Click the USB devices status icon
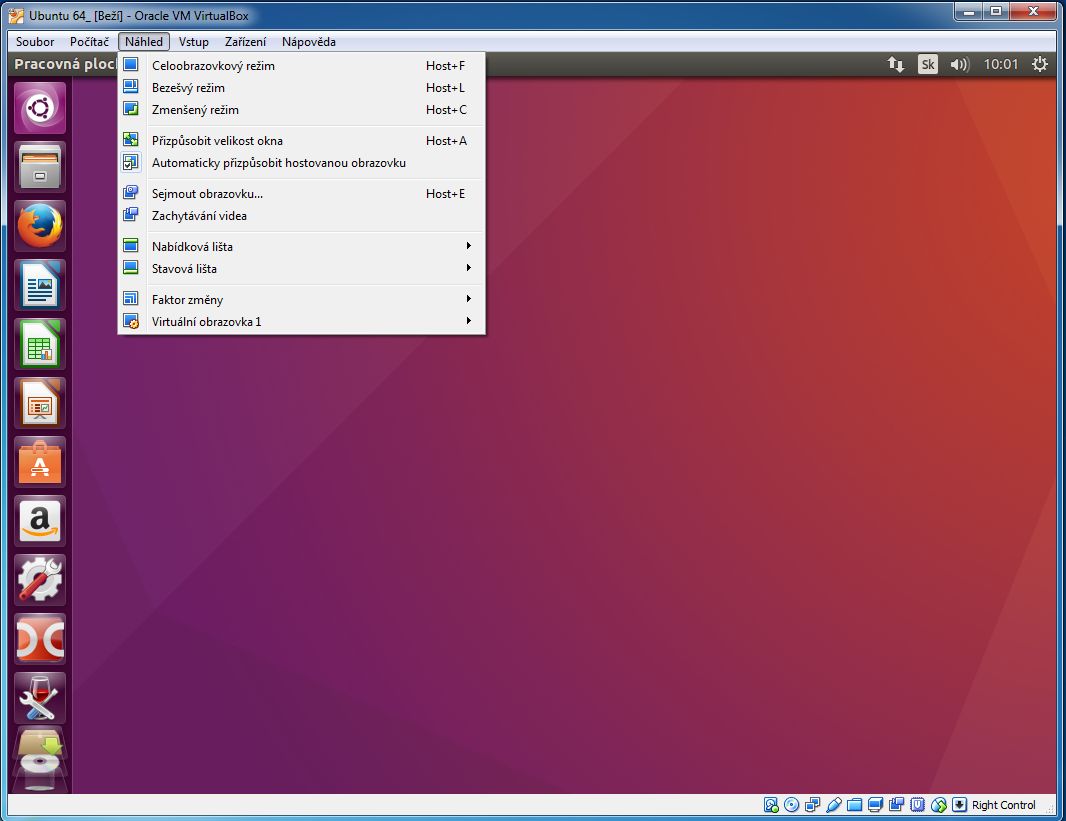This screenshot has height=821, width=1066. 833,805
